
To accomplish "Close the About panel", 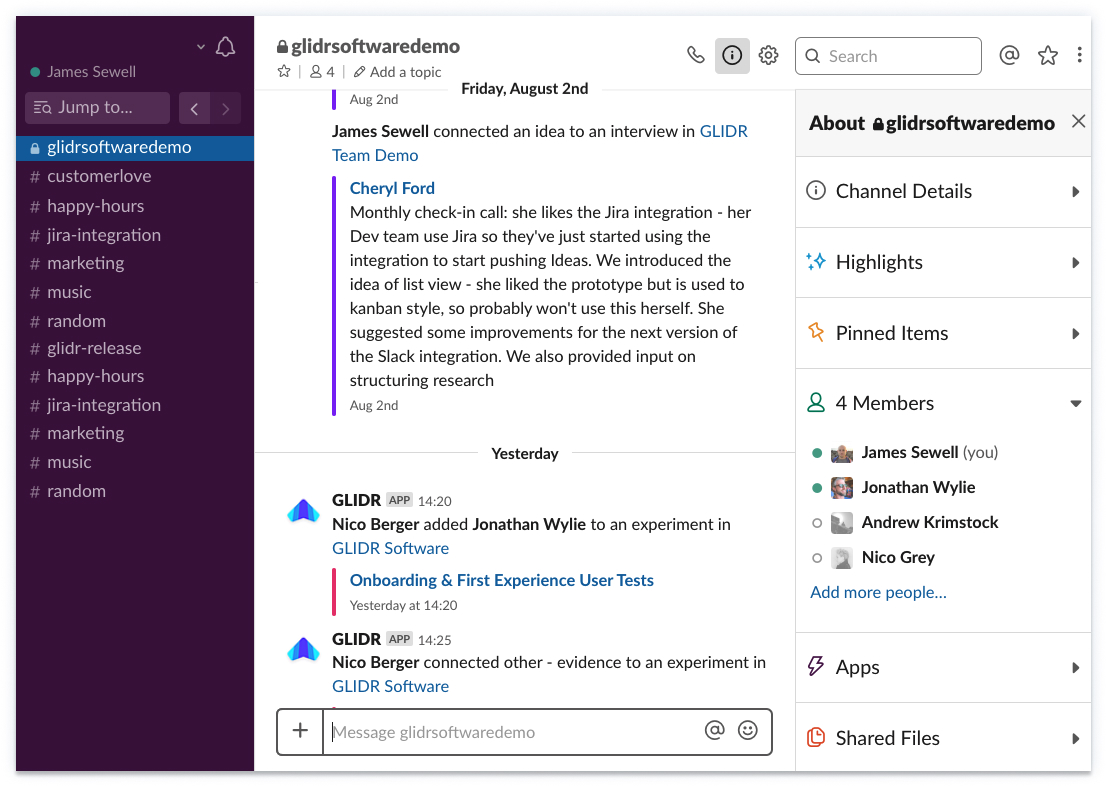I will pos(1078,121).
